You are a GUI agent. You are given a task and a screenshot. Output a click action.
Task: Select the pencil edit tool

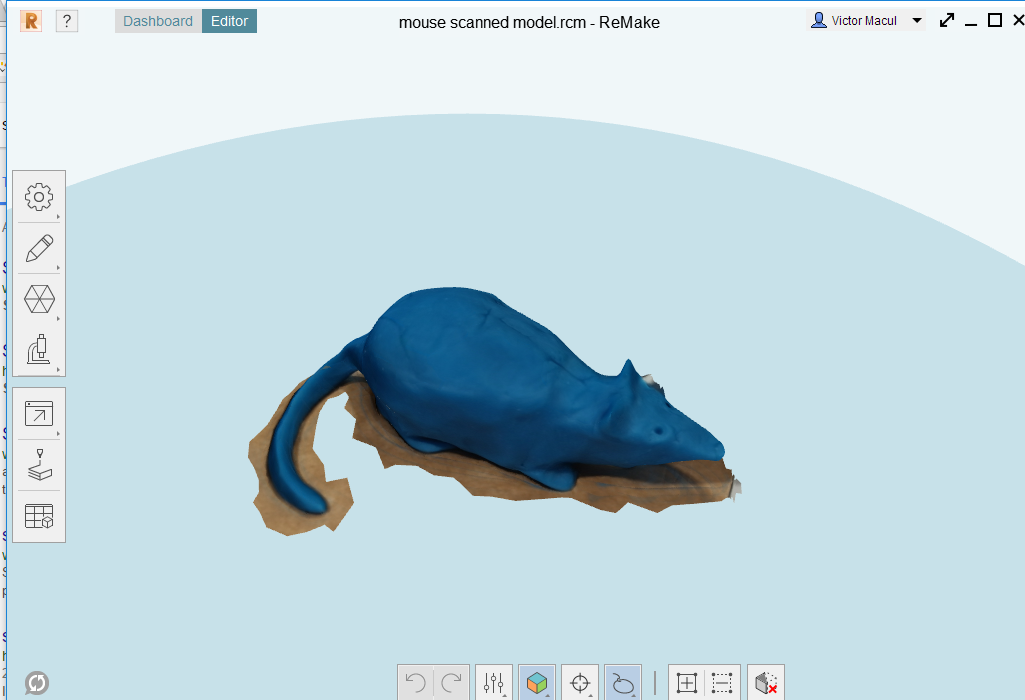click(39, 248)
